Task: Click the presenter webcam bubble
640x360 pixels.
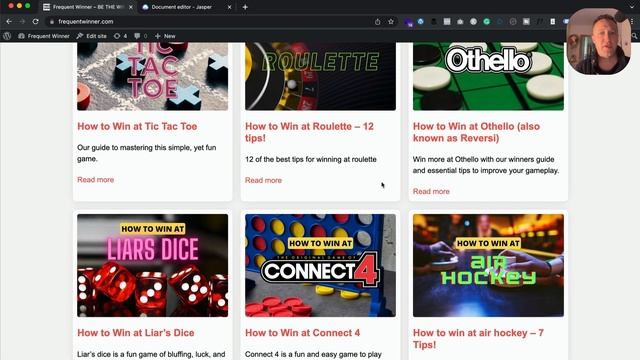Action: pos(599,41)
